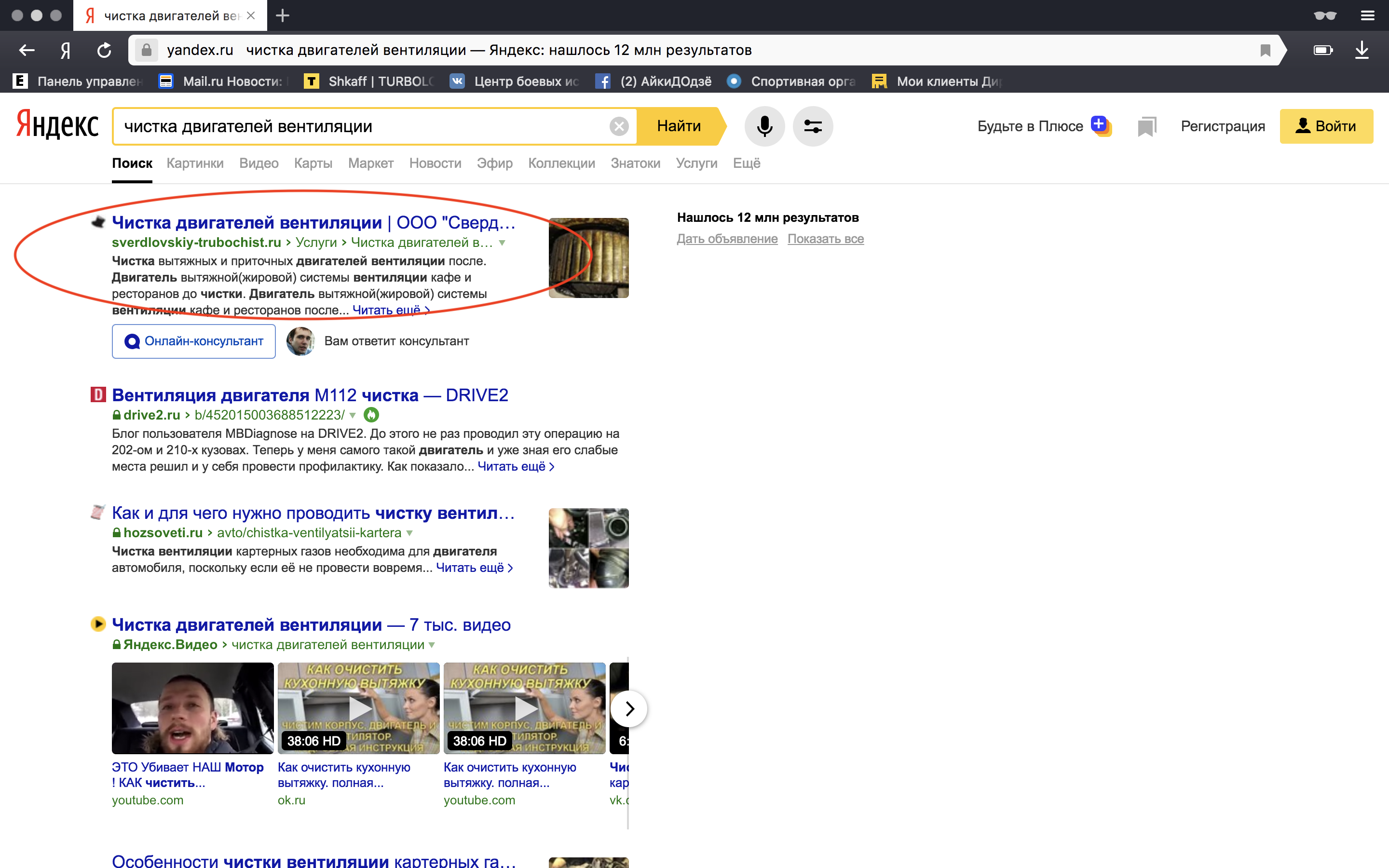Click the incognito glasses icon
Image resolution: width=1389 pixels, height=868 pixels.
pyautogui.click(x=1325, y=15)
